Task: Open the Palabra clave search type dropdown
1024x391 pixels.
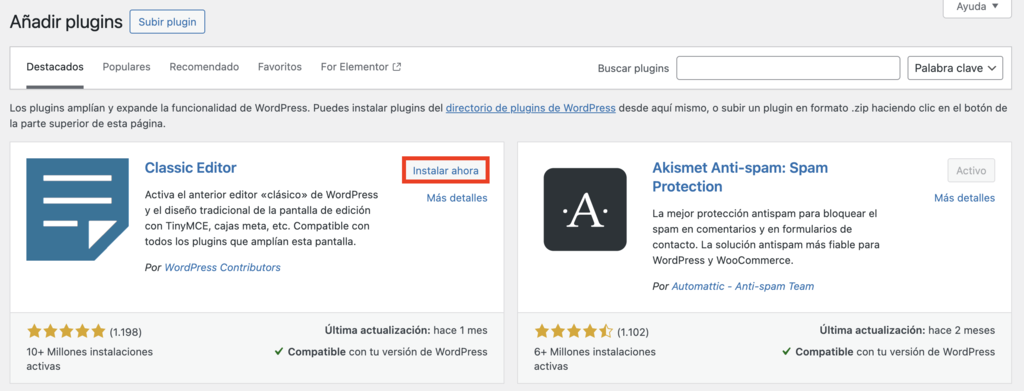Action: click(955, 68)
